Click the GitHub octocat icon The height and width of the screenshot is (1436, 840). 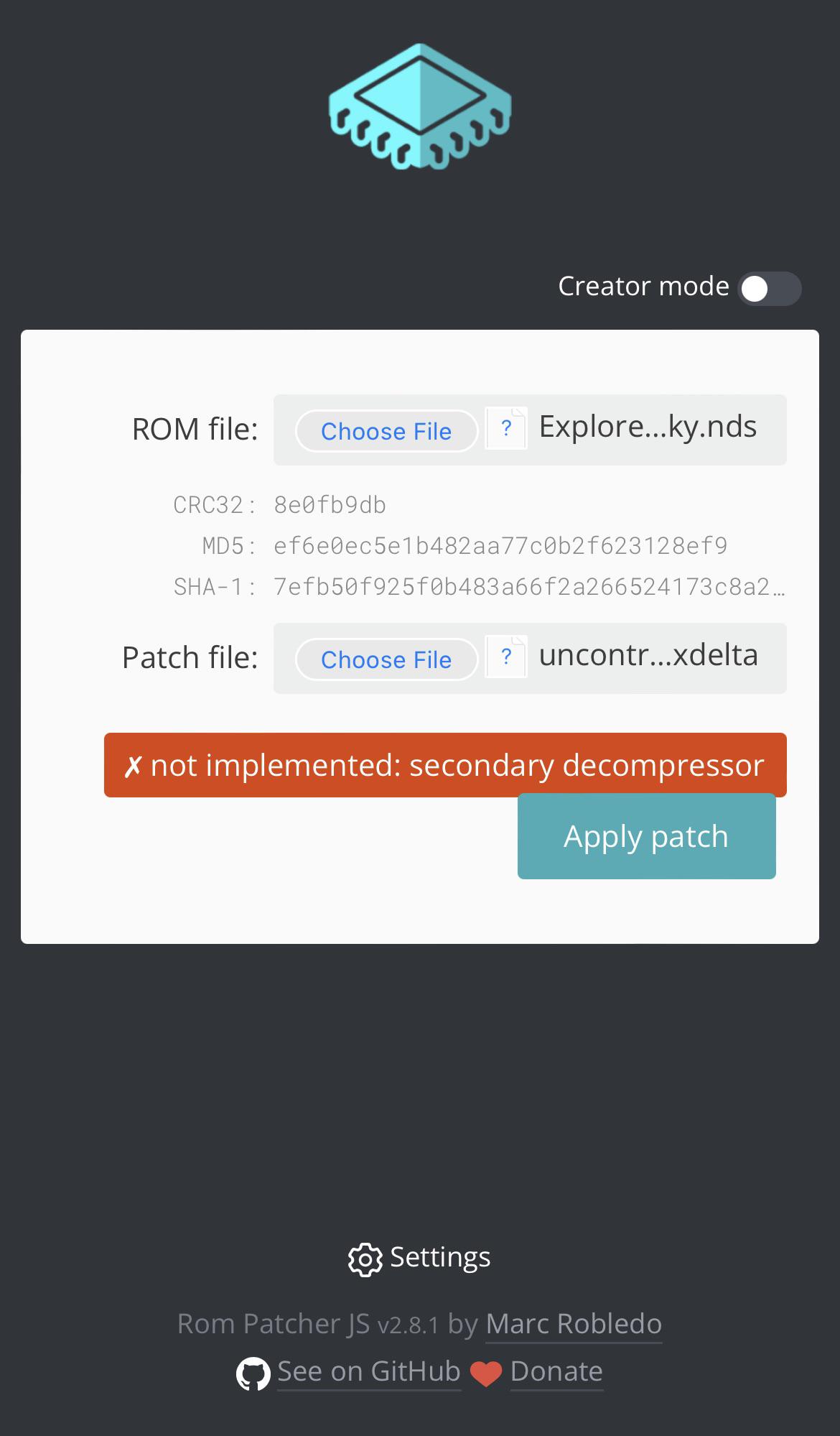[x=253, y=1372]
